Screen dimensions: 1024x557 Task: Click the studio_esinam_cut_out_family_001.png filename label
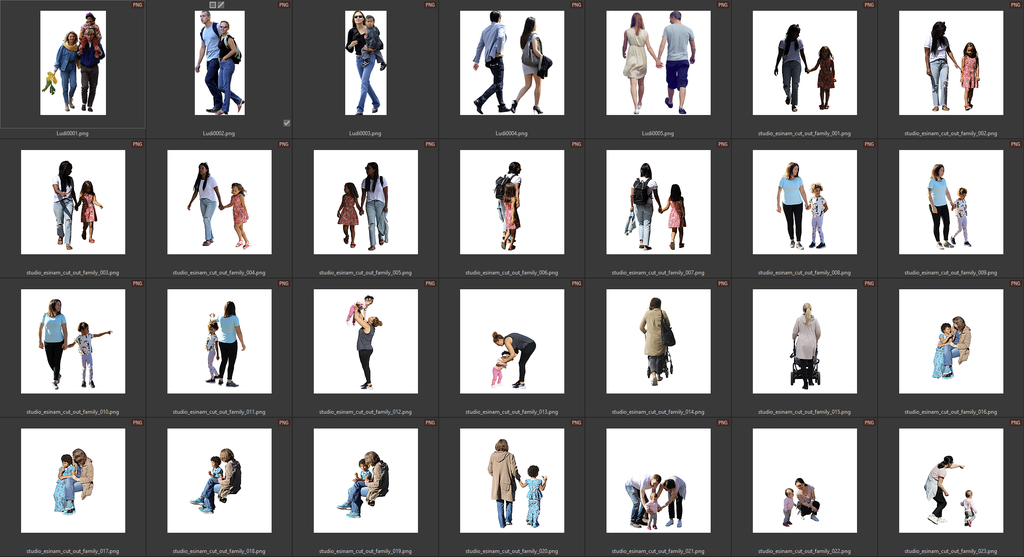(805, 133)
